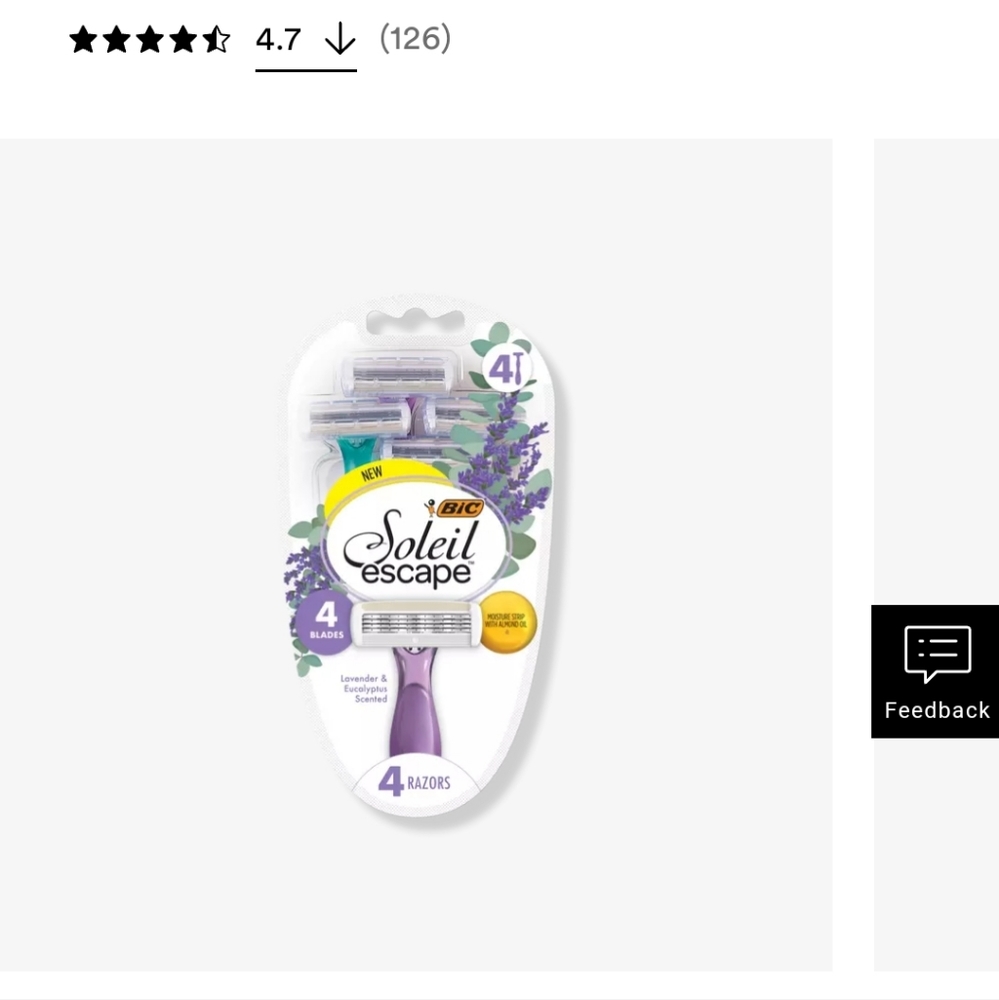Click the third filled rating star

point(150,40)
